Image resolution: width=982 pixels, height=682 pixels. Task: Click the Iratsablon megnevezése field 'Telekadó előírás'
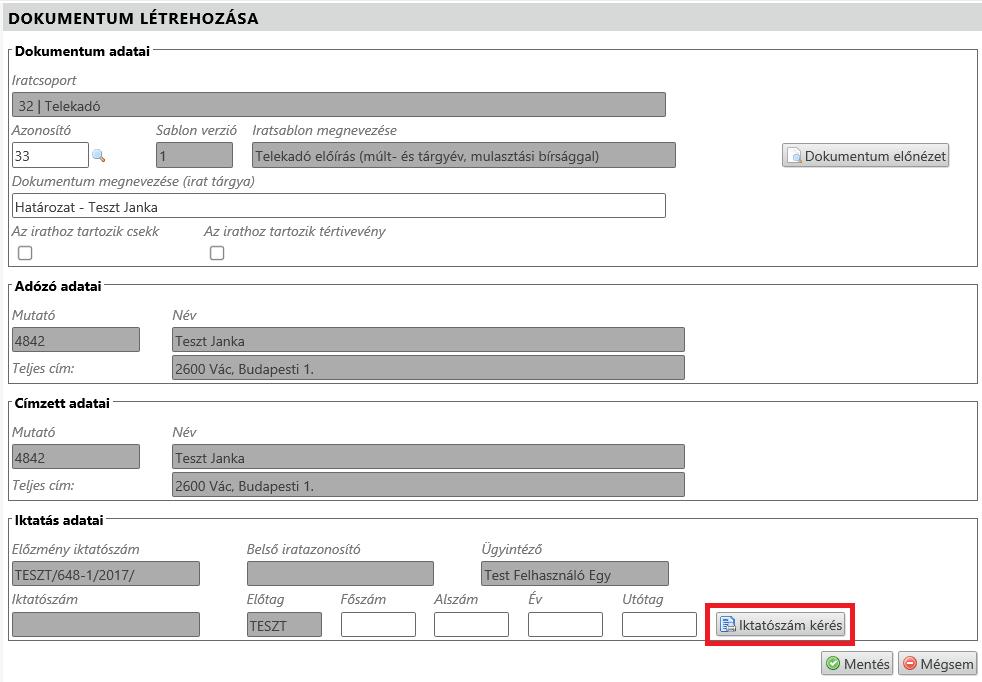click(464, 155)
